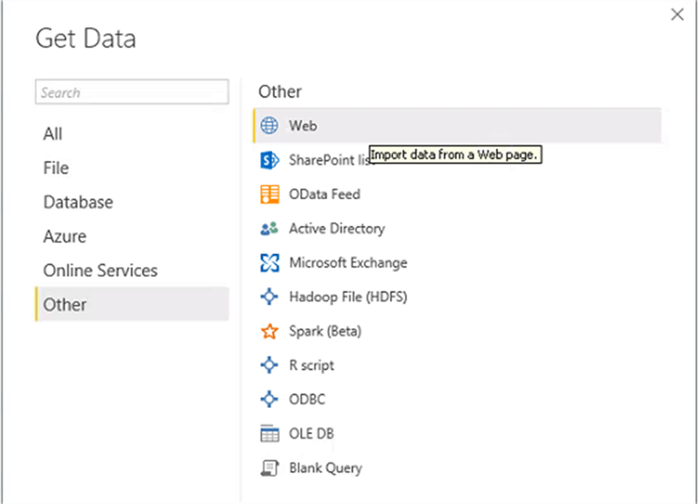
Task: Click the Blank Query scroll icon
Action: pyautogui.click(x=269, y=468)
